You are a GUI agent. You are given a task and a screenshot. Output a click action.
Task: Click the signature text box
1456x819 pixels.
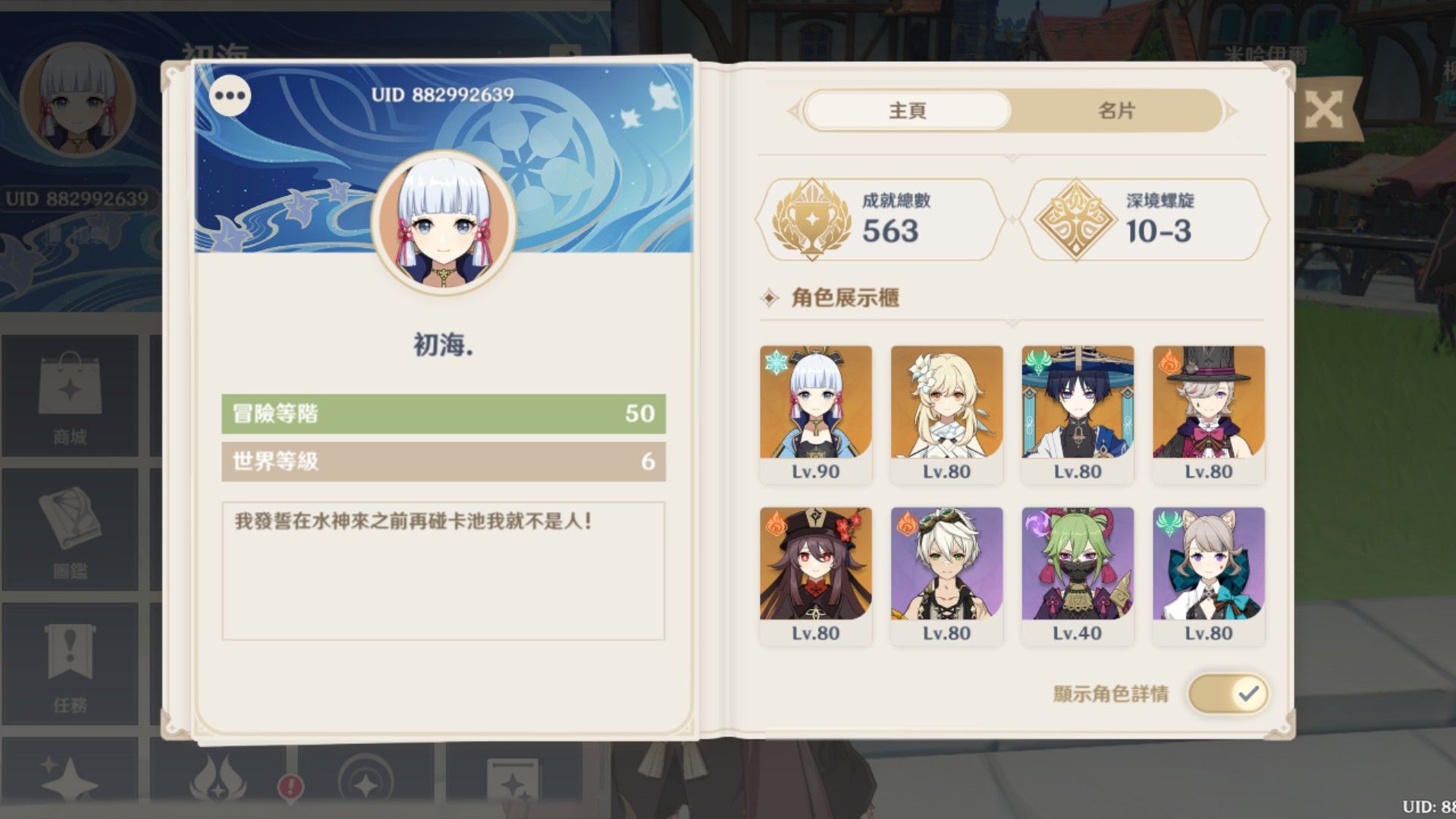[x=444, y=570]
